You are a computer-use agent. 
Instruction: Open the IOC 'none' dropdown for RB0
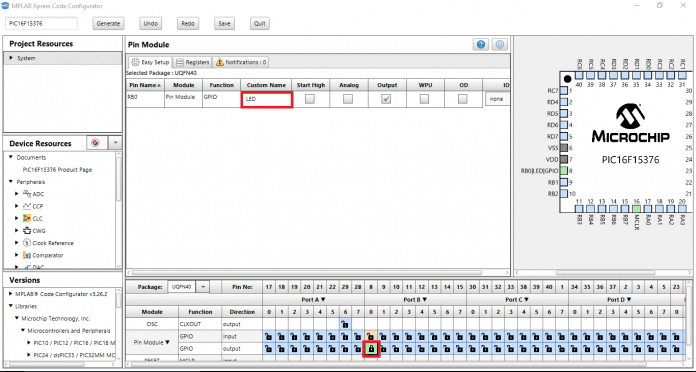click(x=498, y=99)
